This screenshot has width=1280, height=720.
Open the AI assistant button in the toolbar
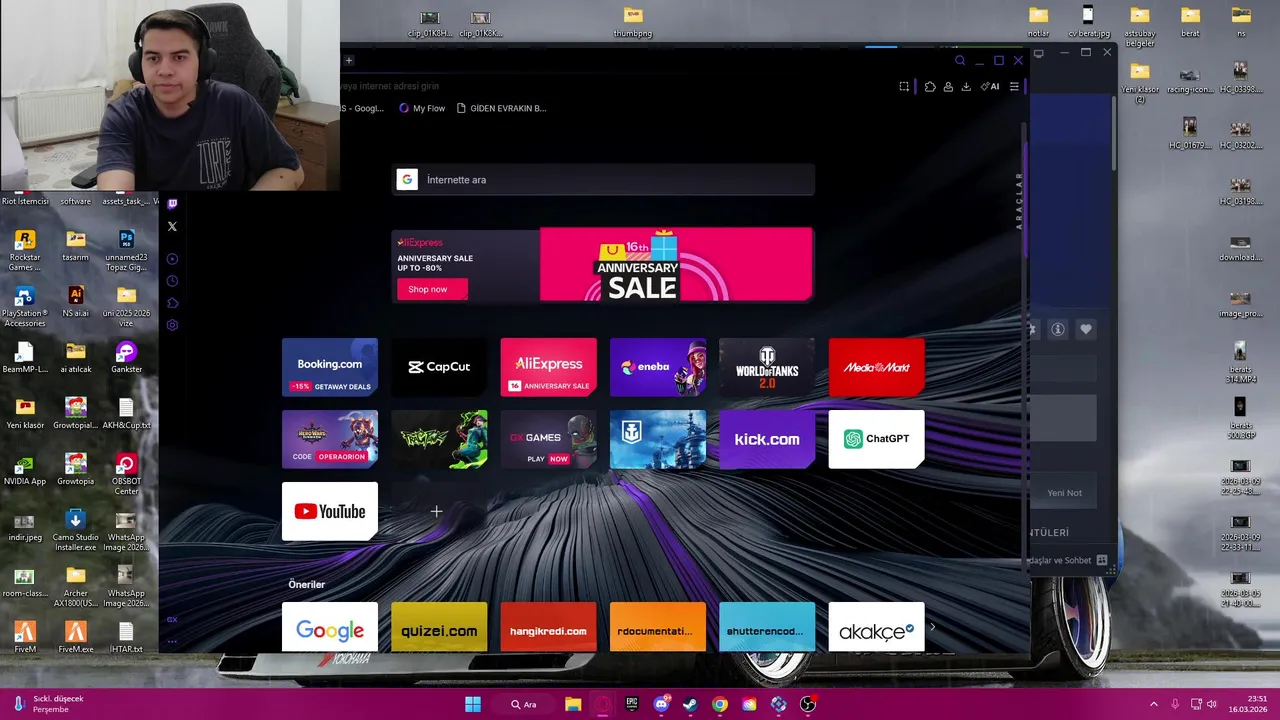point(990,87)
